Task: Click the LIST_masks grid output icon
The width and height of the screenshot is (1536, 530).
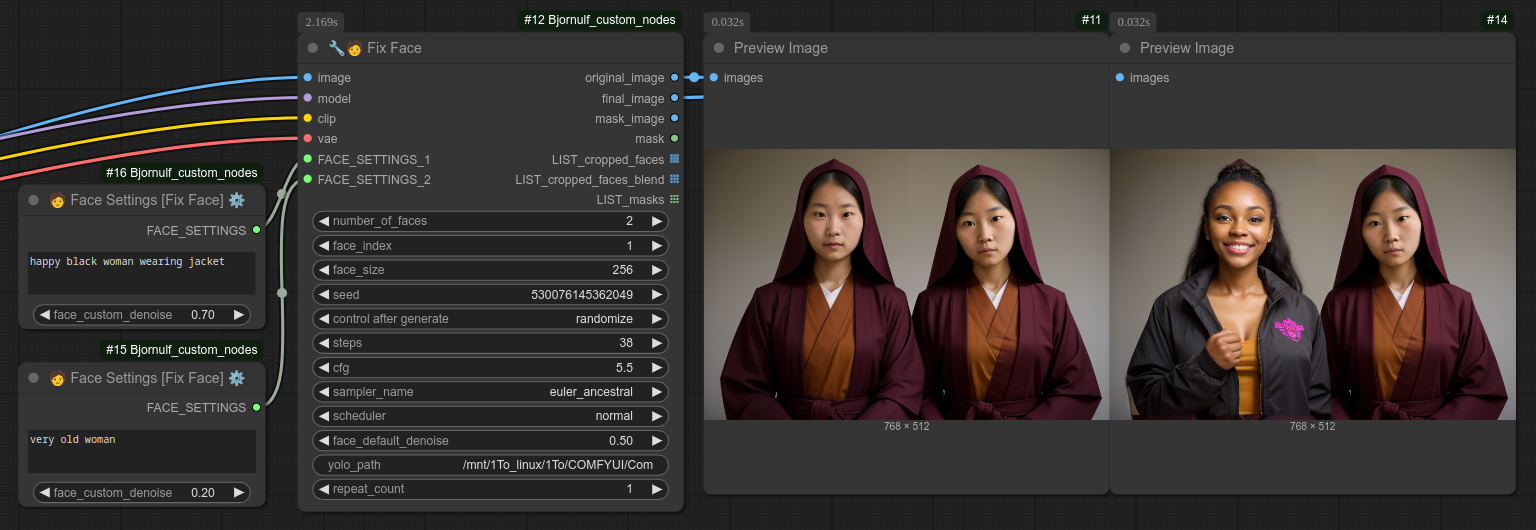Action: (674, 200)
